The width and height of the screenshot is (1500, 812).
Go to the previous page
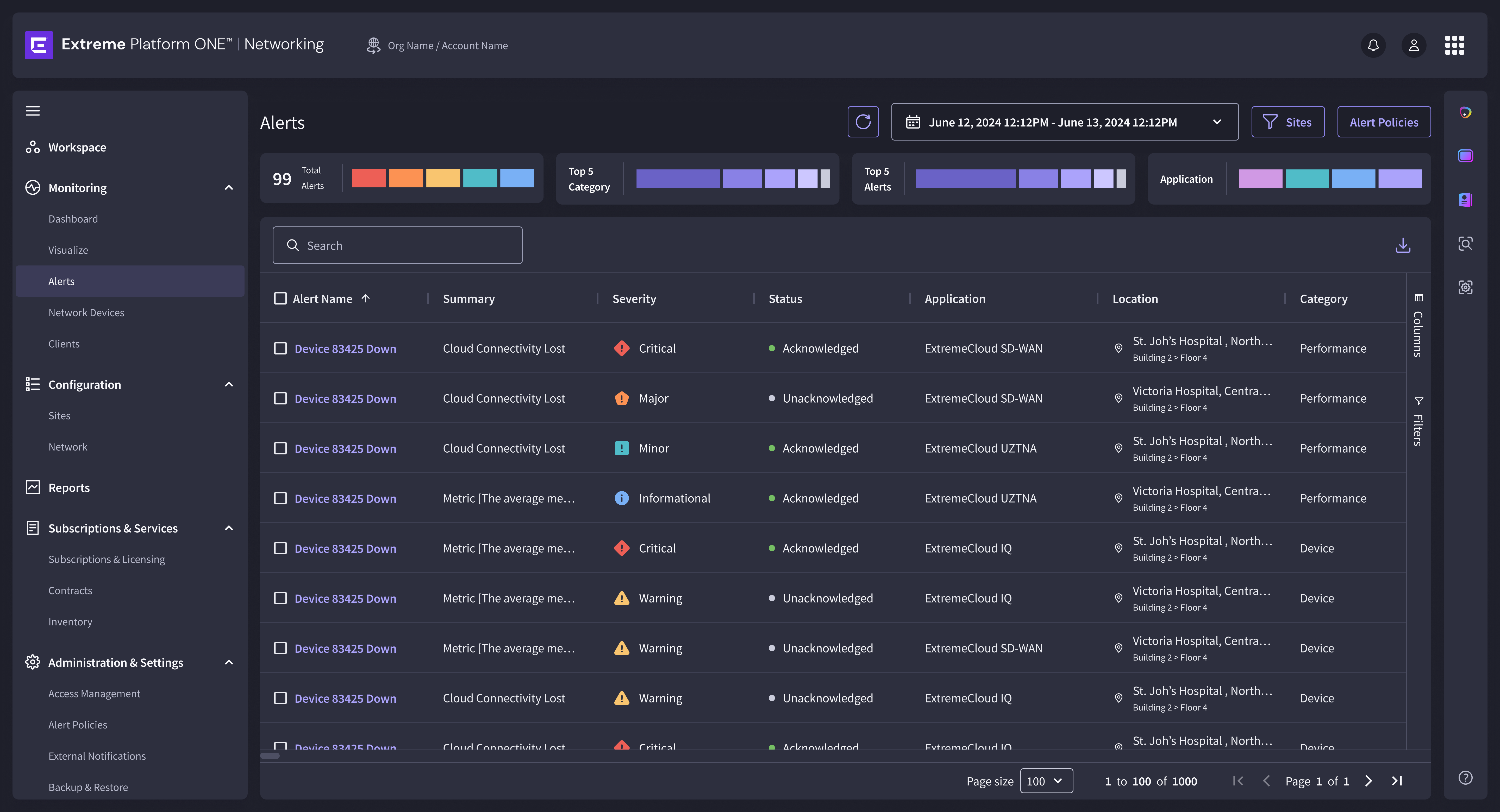(1266, 781)
